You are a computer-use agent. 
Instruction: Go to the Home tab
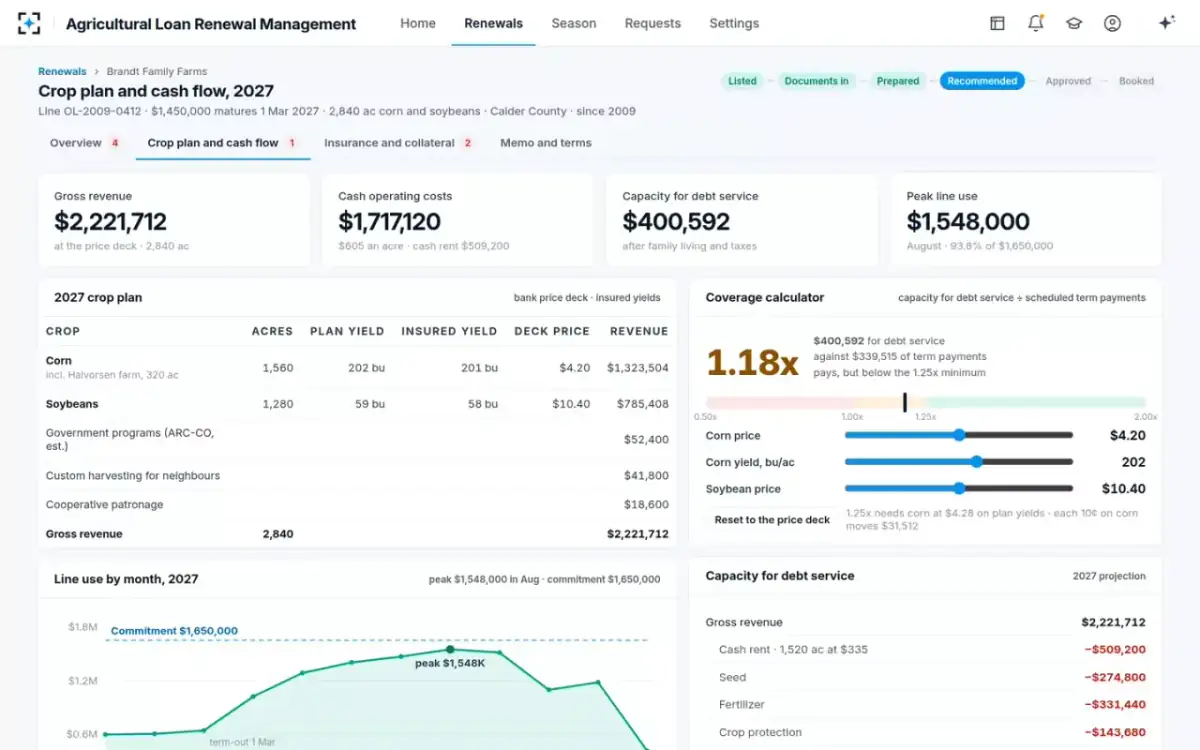[418, 23]
